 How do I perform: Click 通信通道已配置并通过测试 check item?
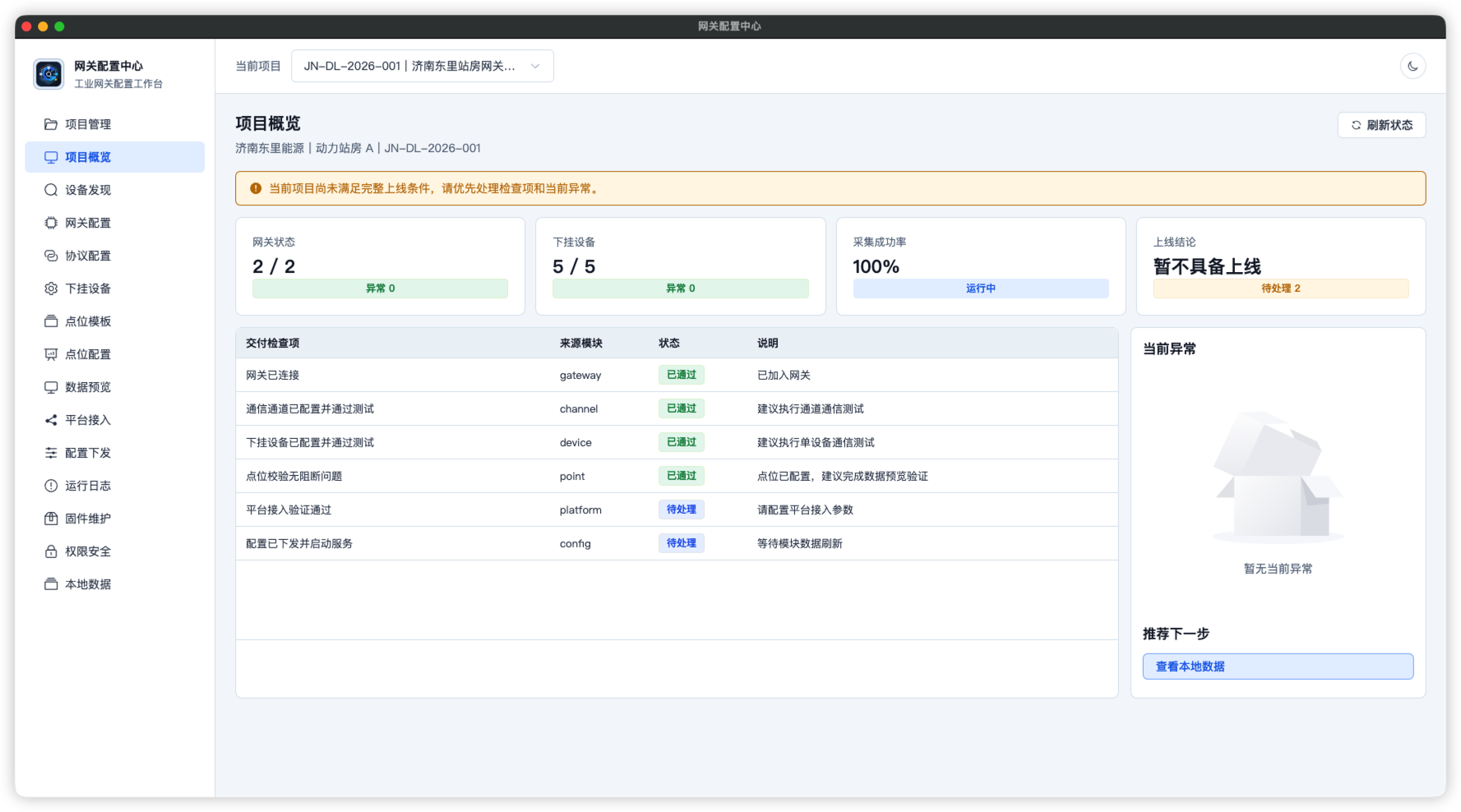click(310, 408)
